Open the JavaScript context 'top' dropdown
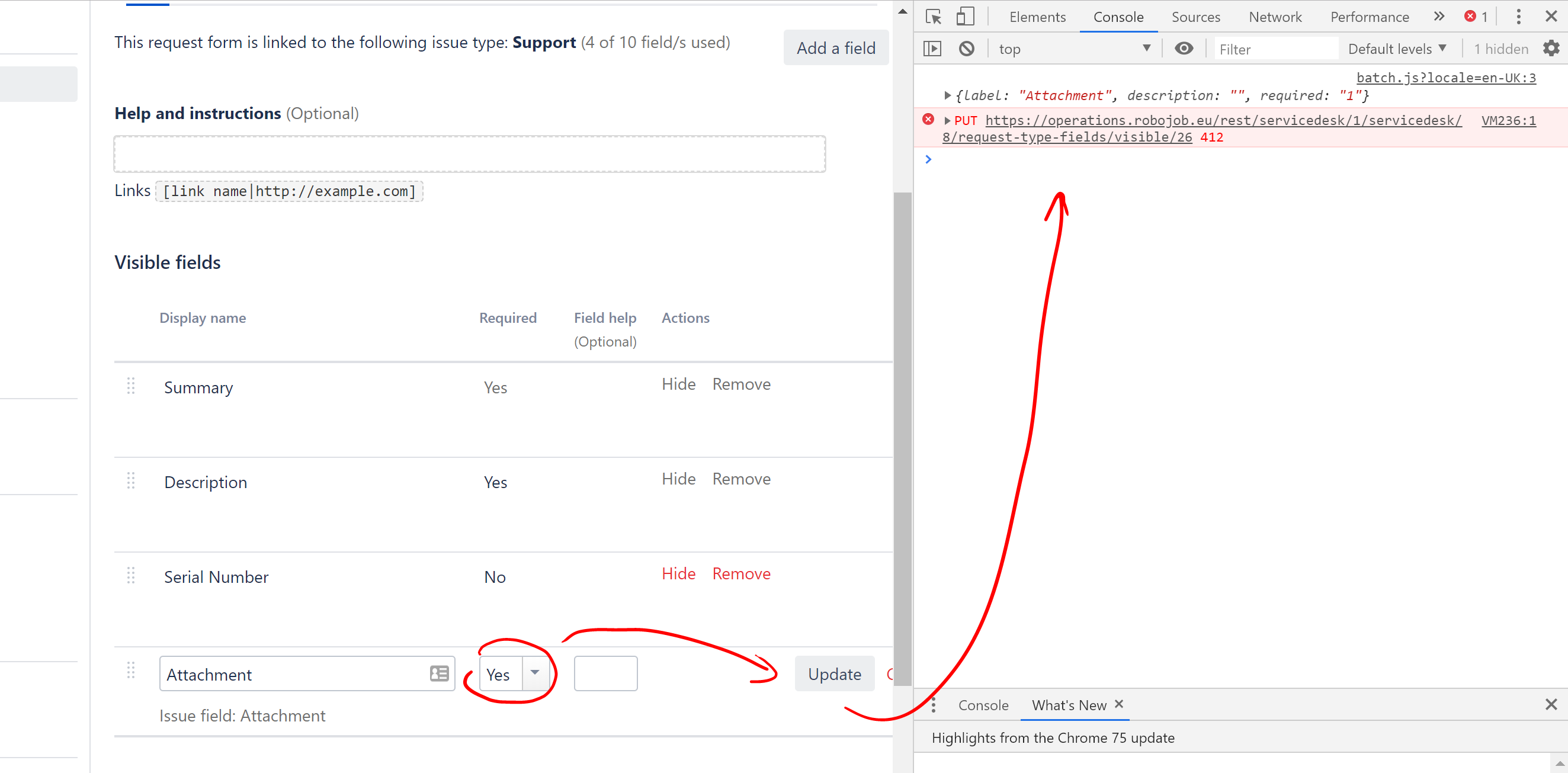 pyautogui.click(x=1075, y=49)
